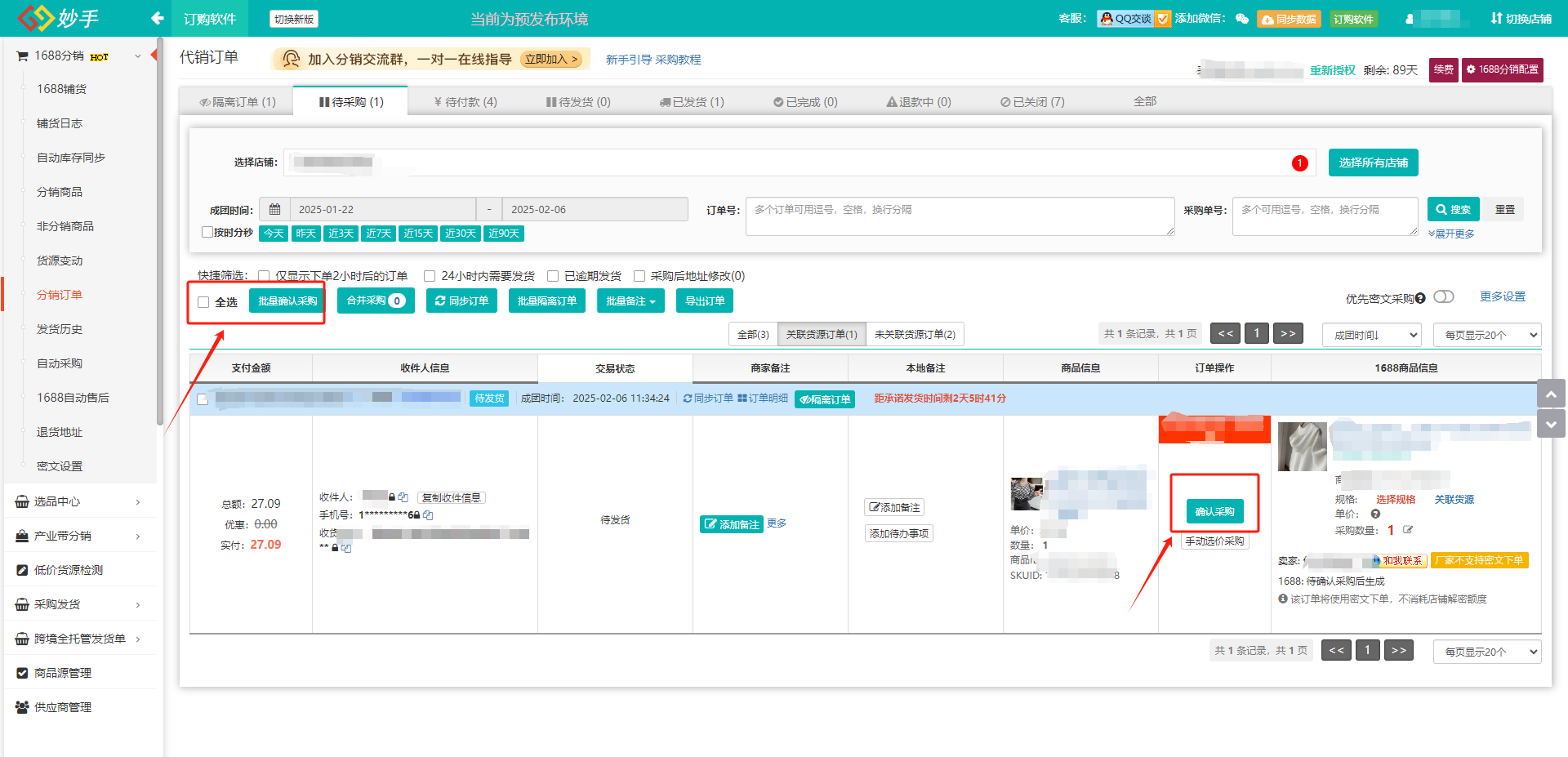Click the red notification badge in store selector
Viewport: 1568px width, 757px height.
[1299, 163]
